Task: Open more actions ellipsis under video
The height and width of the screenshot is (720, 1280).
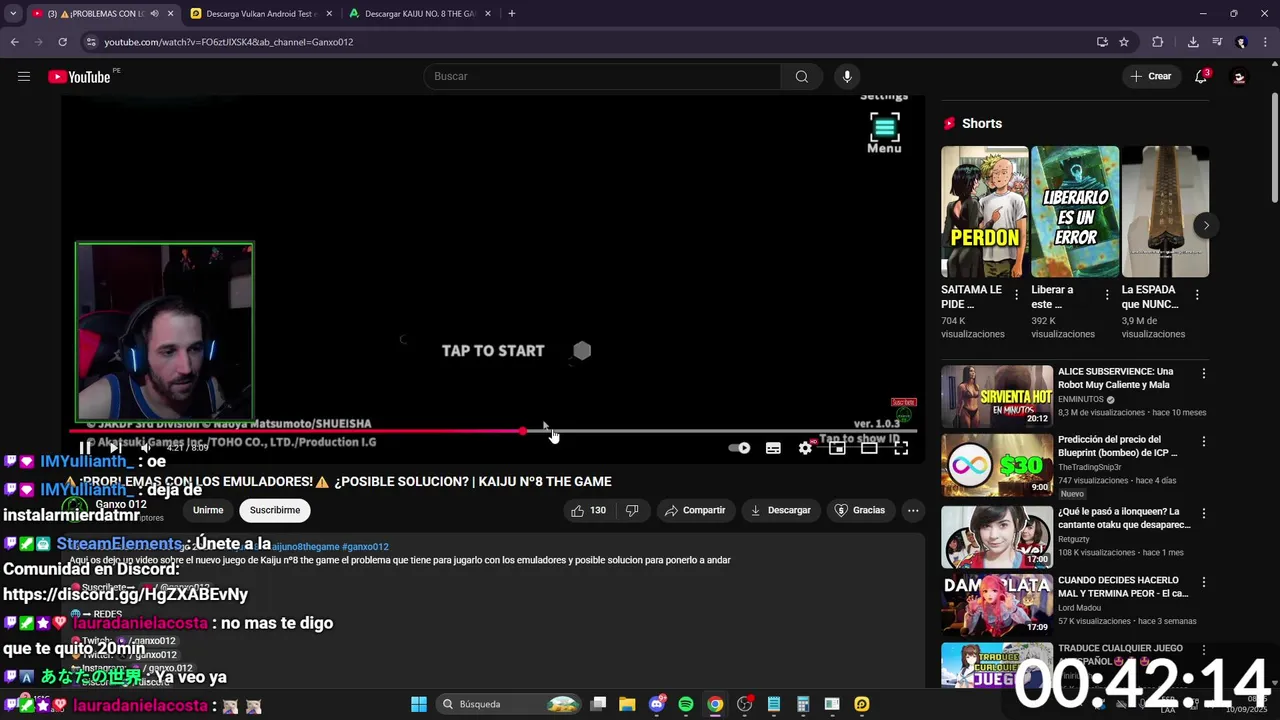Action: pyautogui.click(x=913, y=510)
